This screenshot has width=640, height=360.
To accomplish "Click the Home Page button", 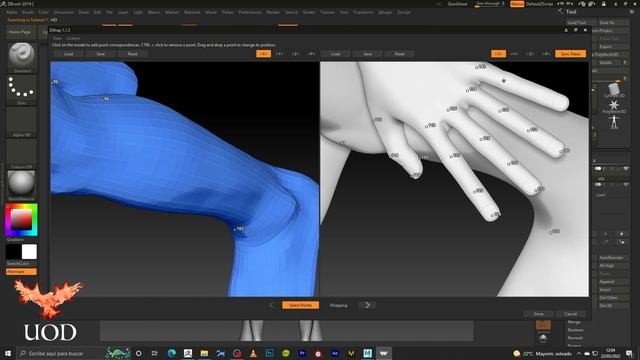I will click(20, 32).
